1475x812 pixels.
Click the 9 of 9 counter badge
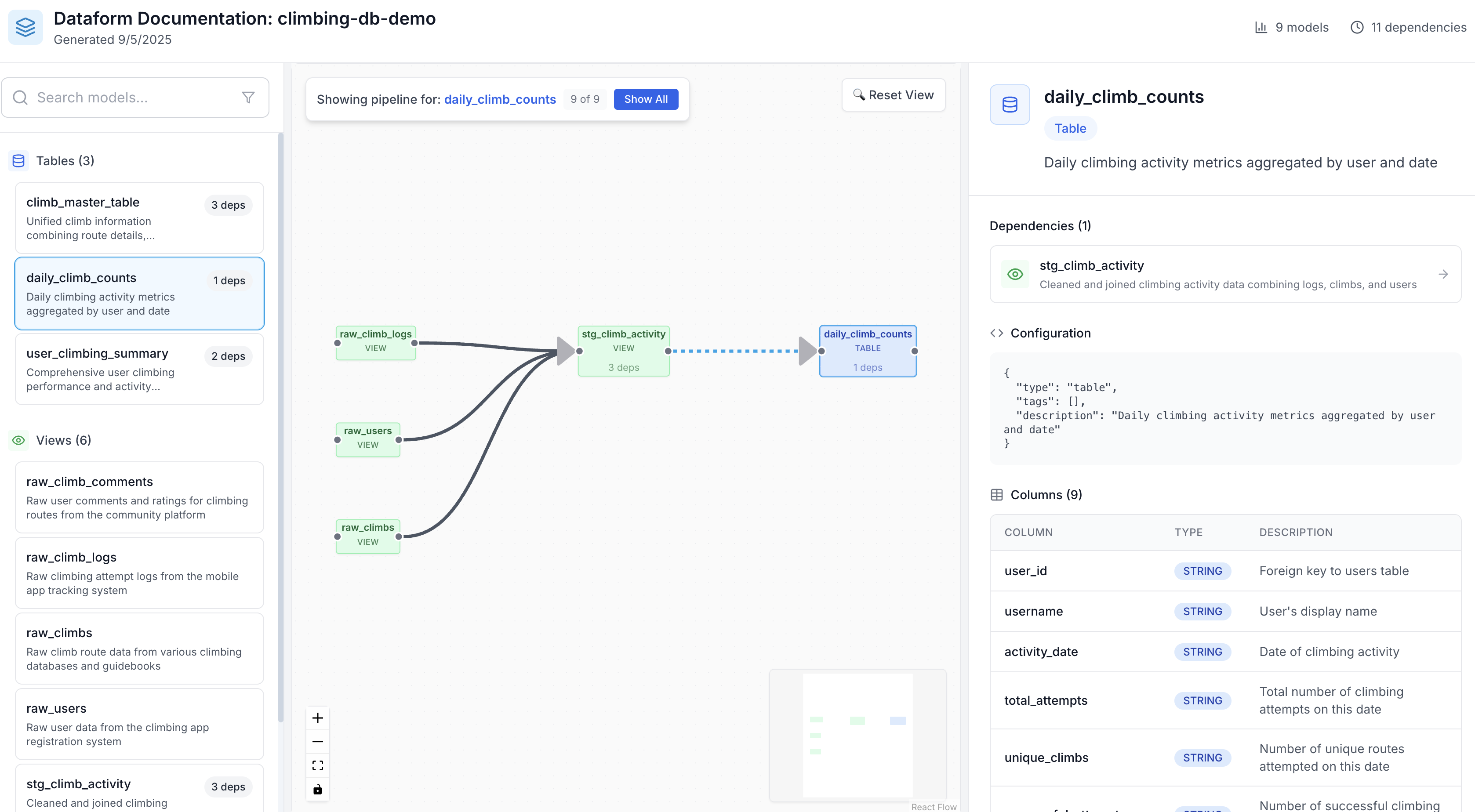pos(585,99)
